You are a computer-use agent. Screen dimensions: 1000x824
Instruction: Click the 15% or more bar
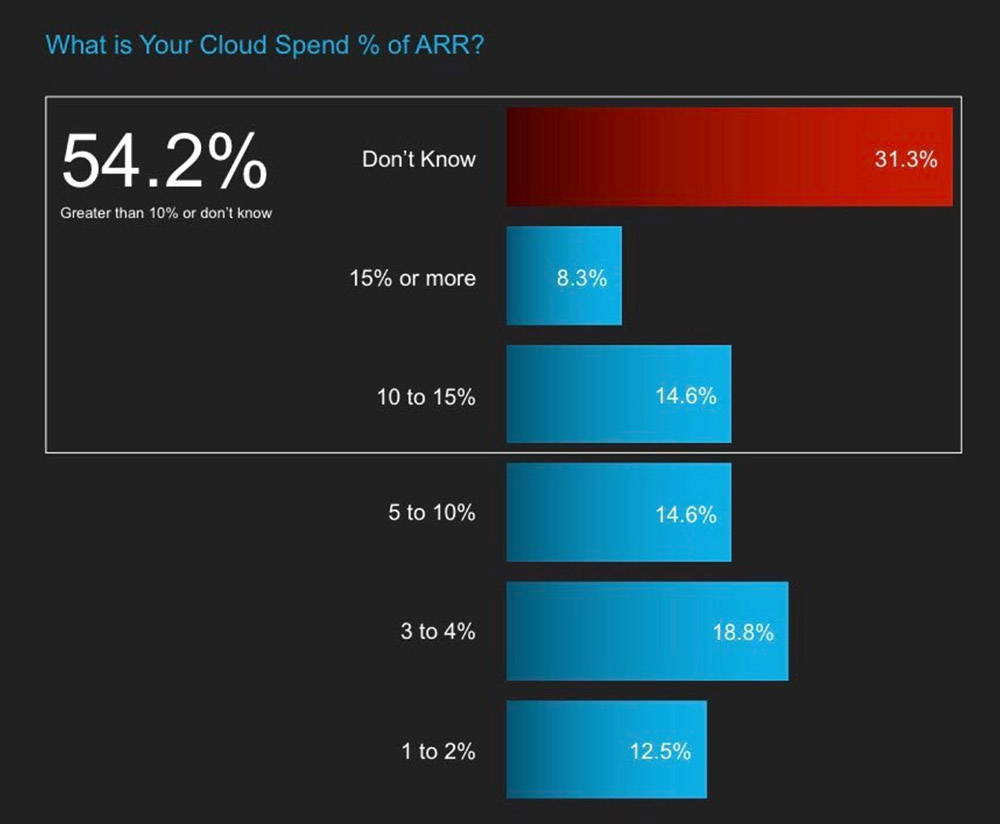click(x=564, y=276)
